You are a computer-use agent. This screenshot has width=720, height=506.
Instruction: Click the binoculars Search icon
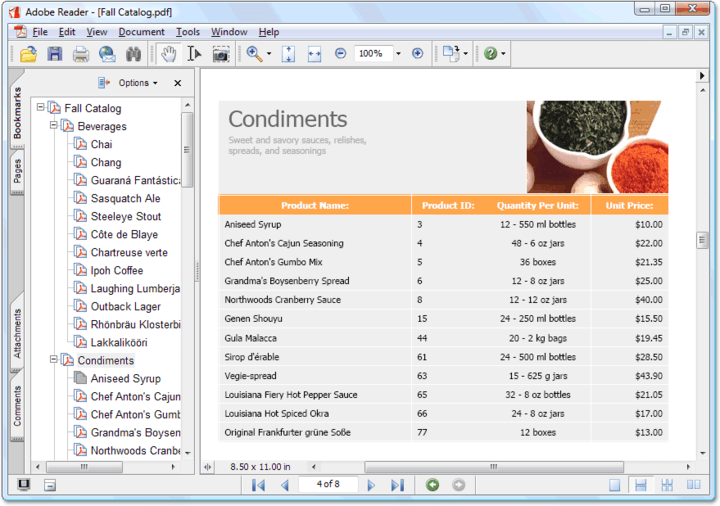[132, 54]
